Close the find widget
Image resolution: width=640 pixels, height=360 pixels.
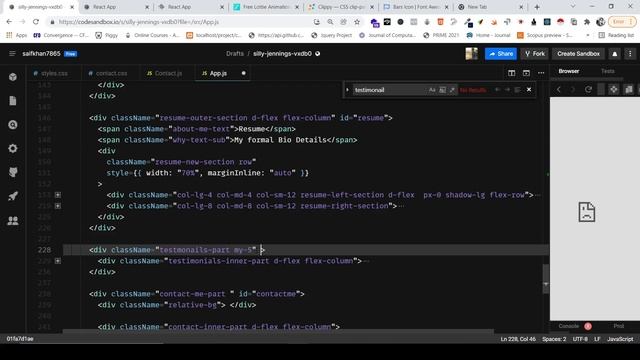pos(529,90)
